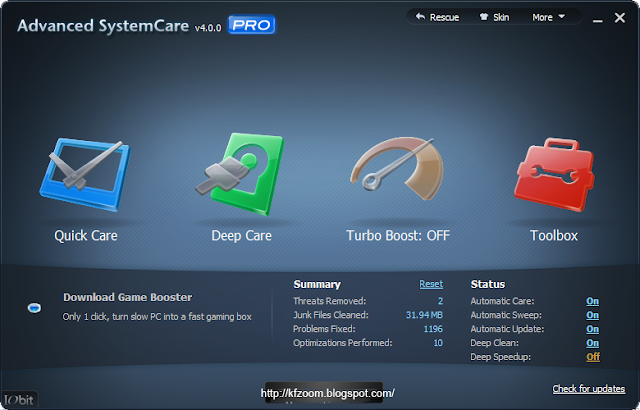Open Rescue from the top bar
The height and width of the screenshot is (410, 640).
(x=437, y=17)
